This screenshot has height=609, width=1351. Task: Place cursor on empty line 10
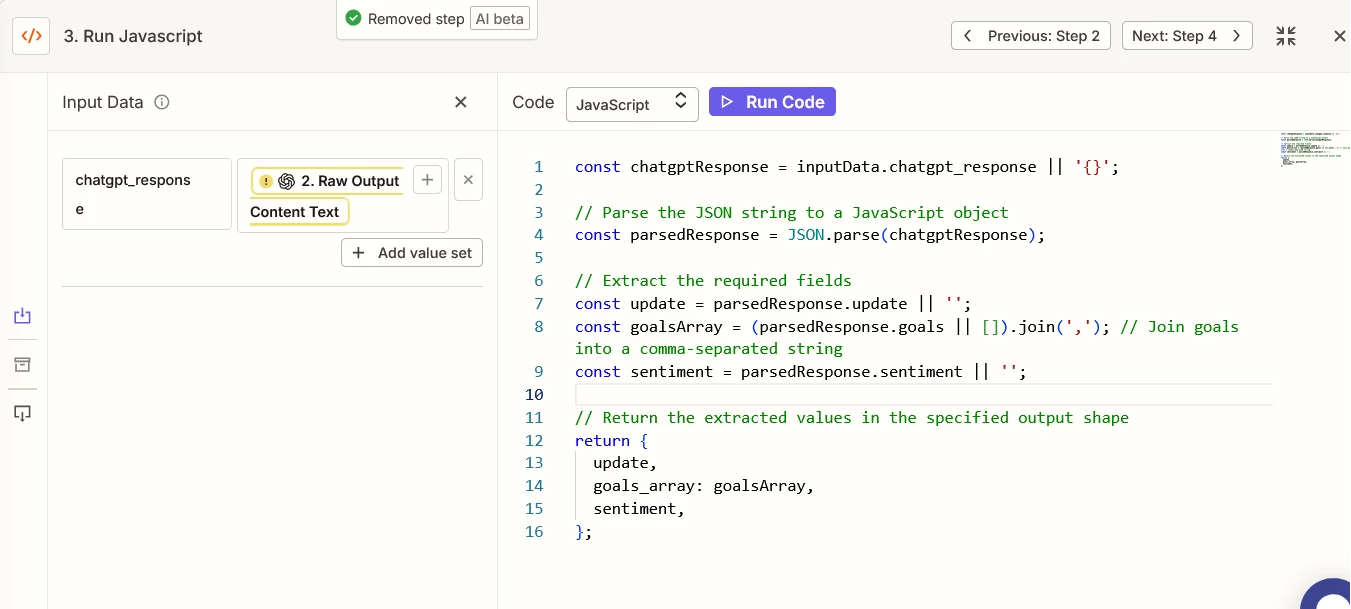pos(924,394)
